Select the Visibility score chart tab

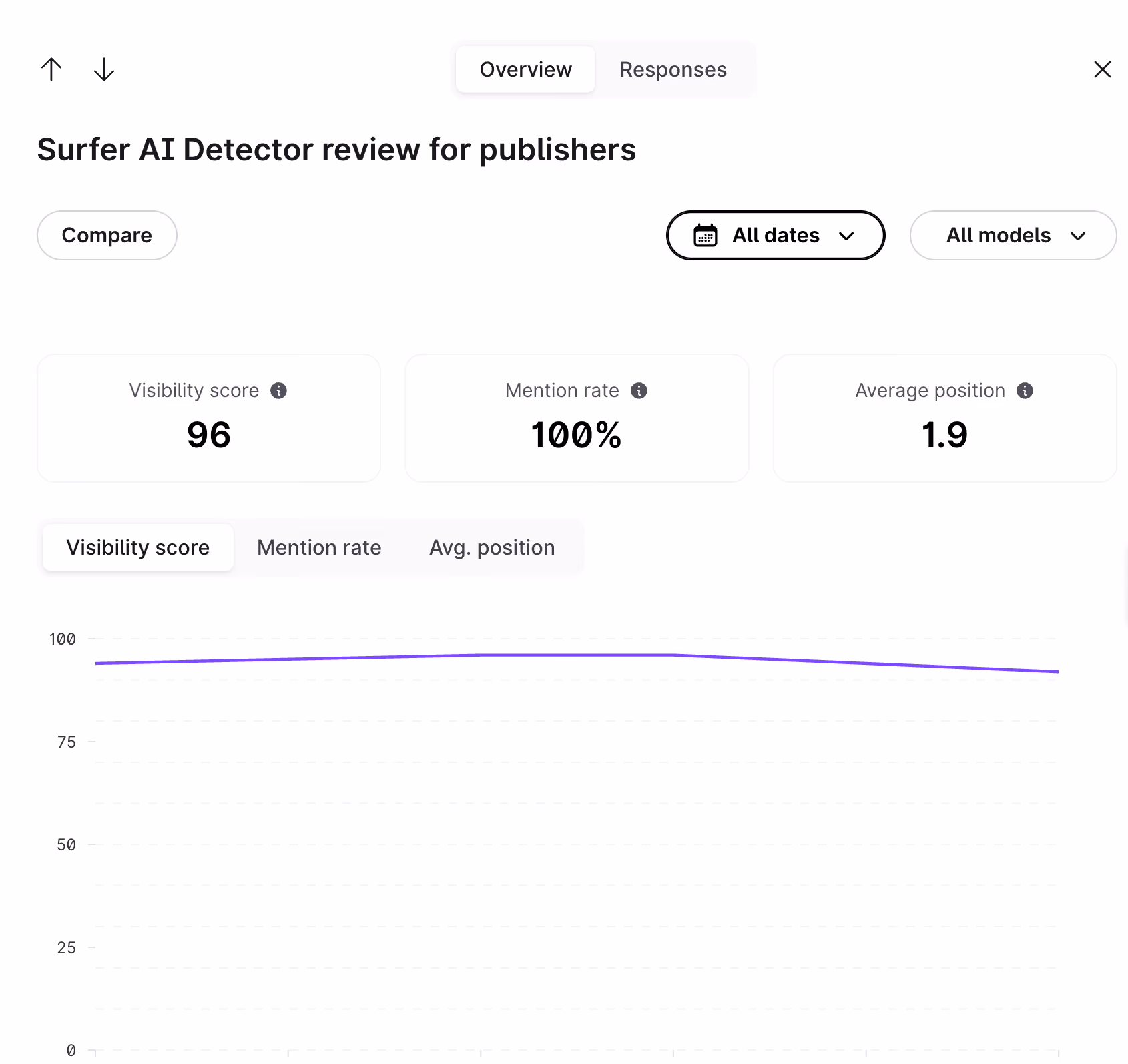138,547
